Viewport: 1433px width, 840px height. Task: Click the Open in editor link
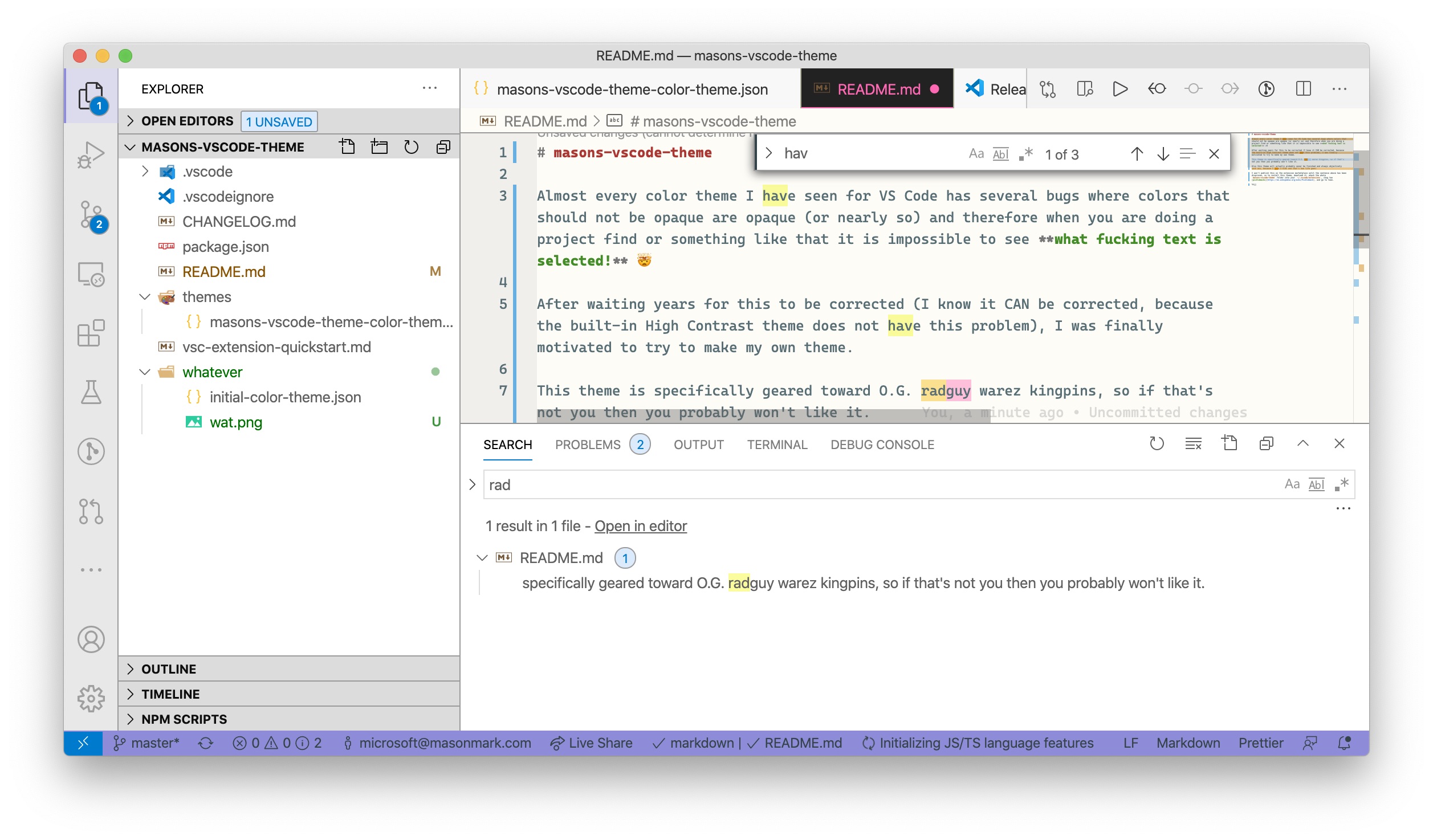coord(641,526)
